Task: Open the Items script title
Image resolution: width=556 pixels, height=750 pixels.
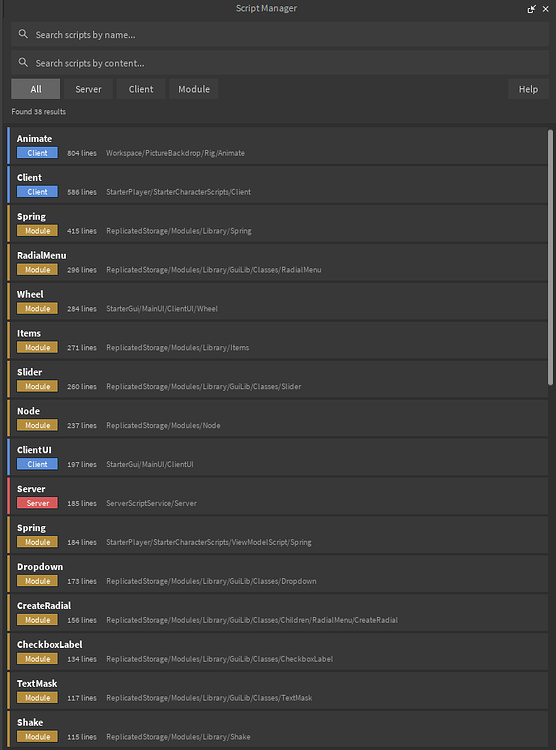Action: coord(29,333)
